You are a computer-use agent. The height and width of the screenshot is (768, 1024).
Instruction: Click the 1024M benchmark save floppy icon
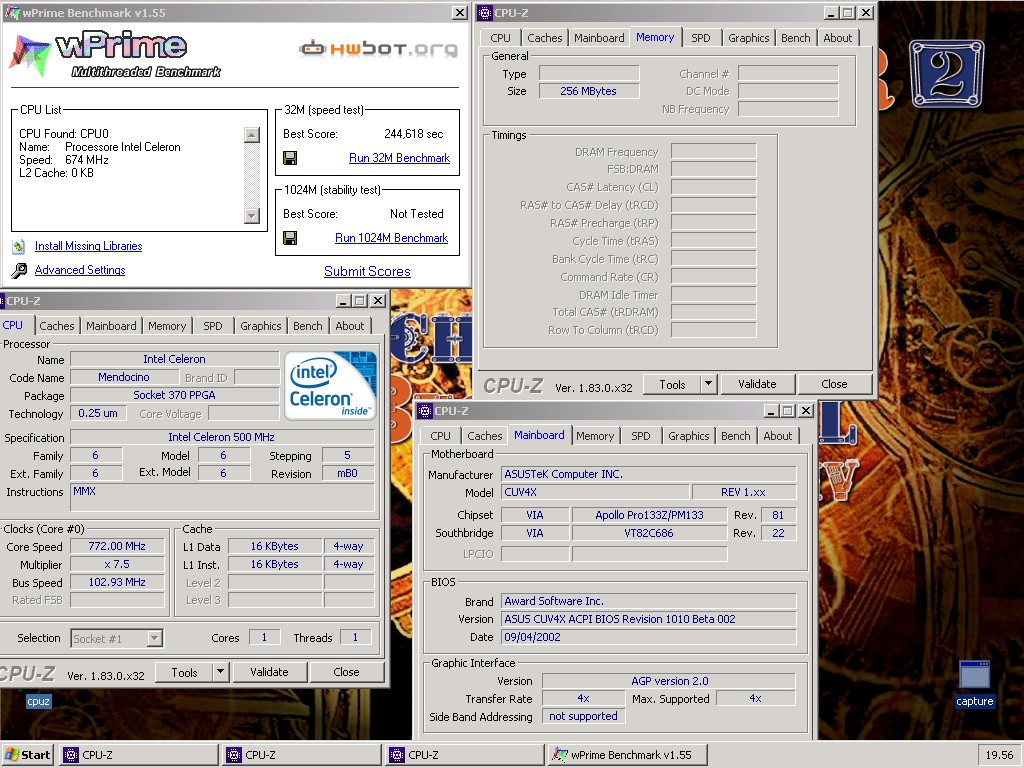(290, 238)
